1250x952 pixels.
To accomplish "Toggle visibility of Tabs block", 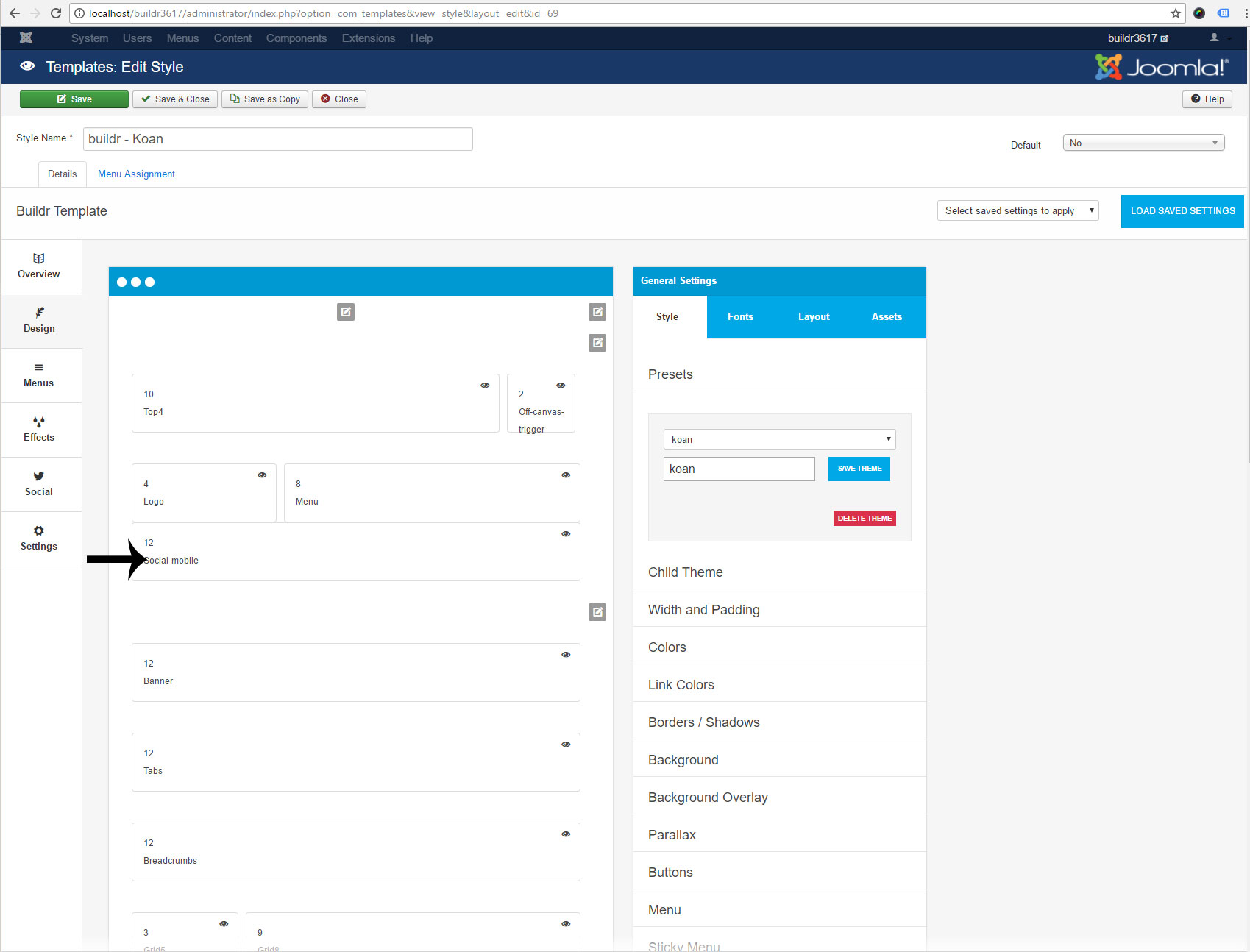I will click(x=566, y=745).
